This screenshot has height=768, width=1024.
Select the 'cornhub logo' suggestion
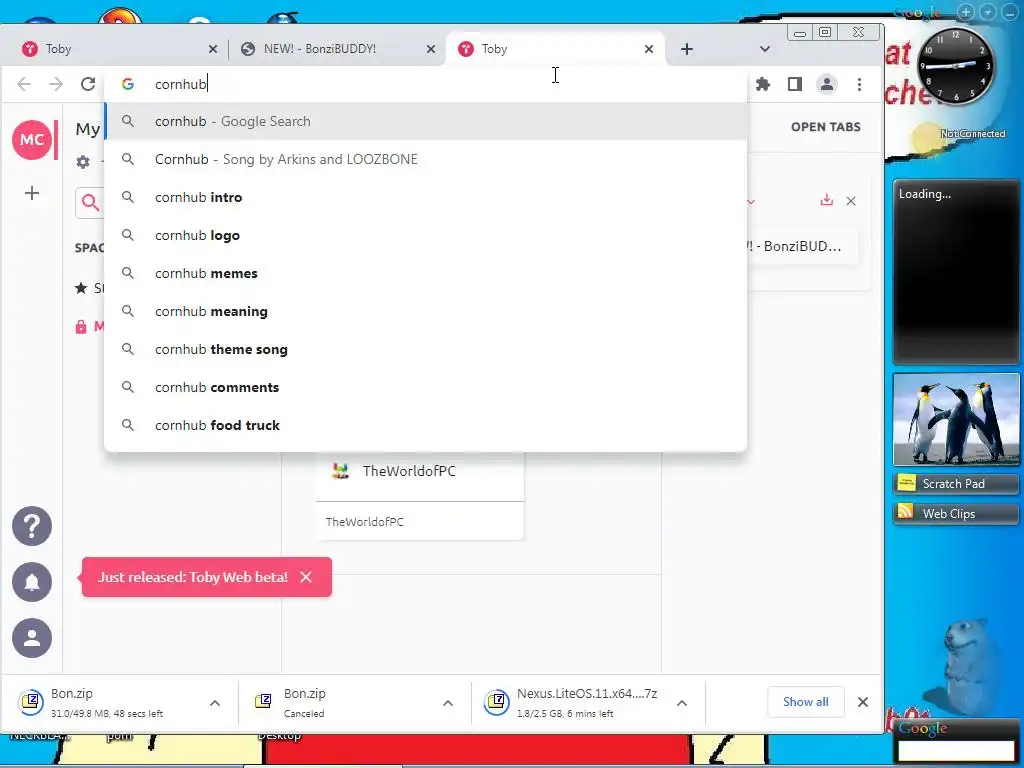tap(425, 235)
